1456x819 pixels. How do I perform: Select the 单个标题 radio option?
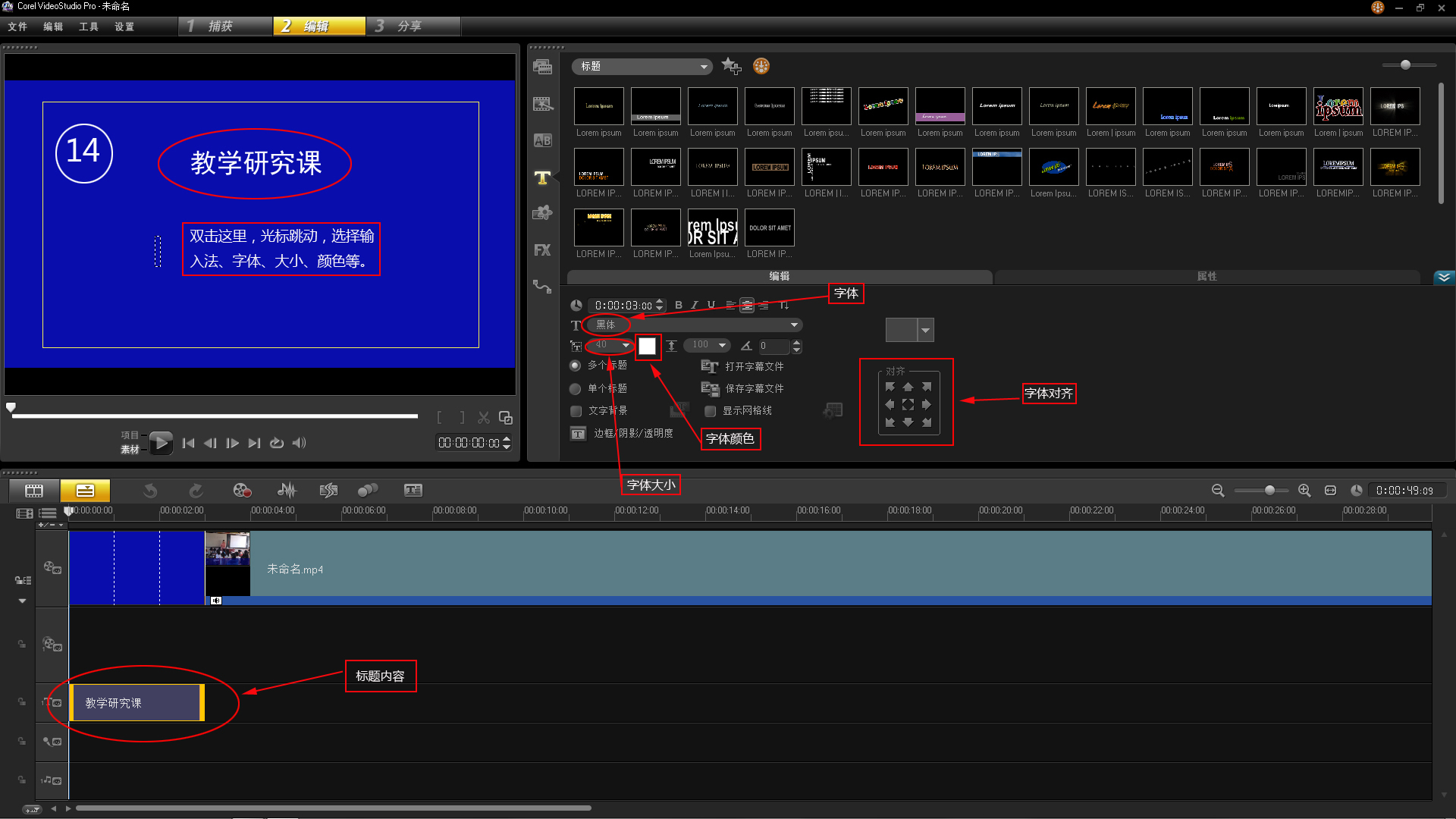576,389
